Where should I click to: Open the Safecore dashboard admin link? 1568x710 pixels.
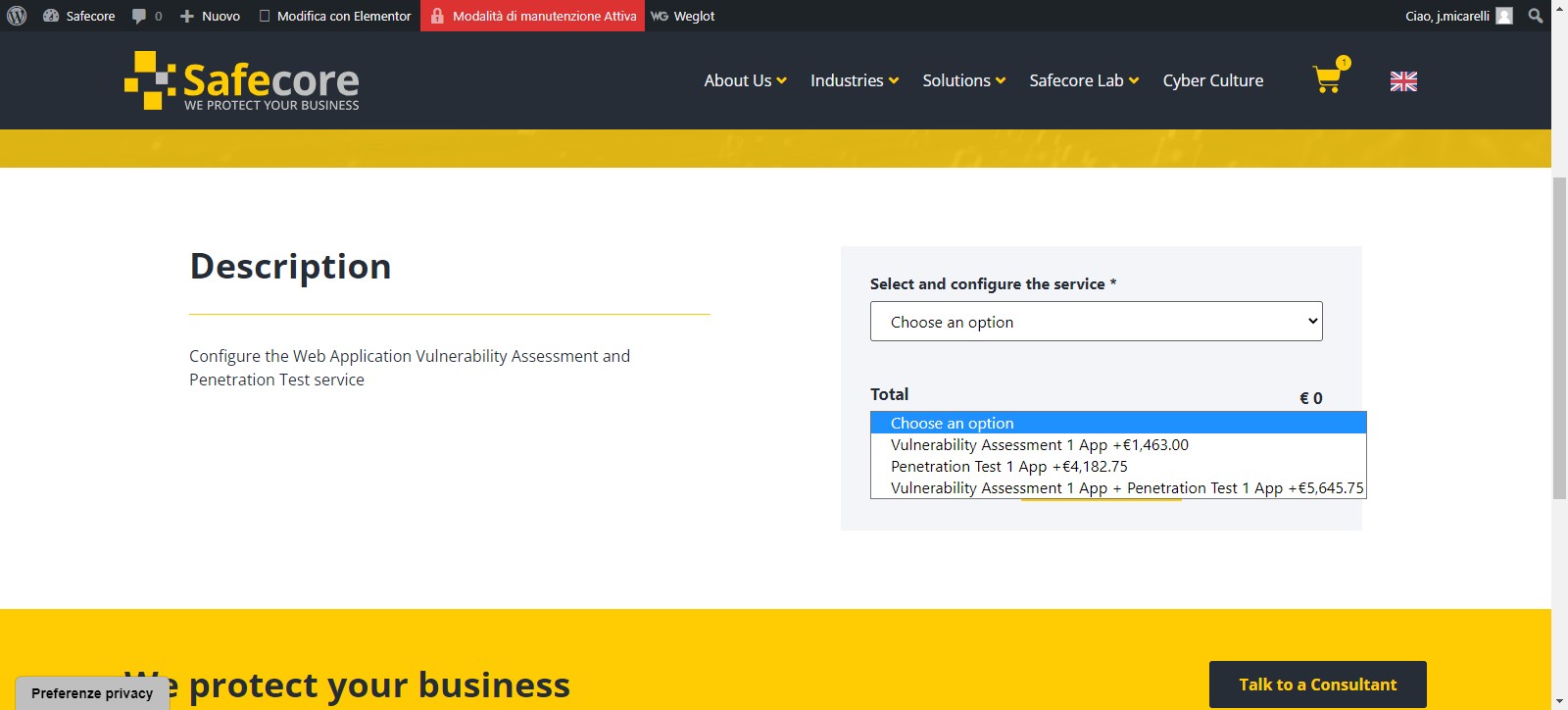point(79,16)
